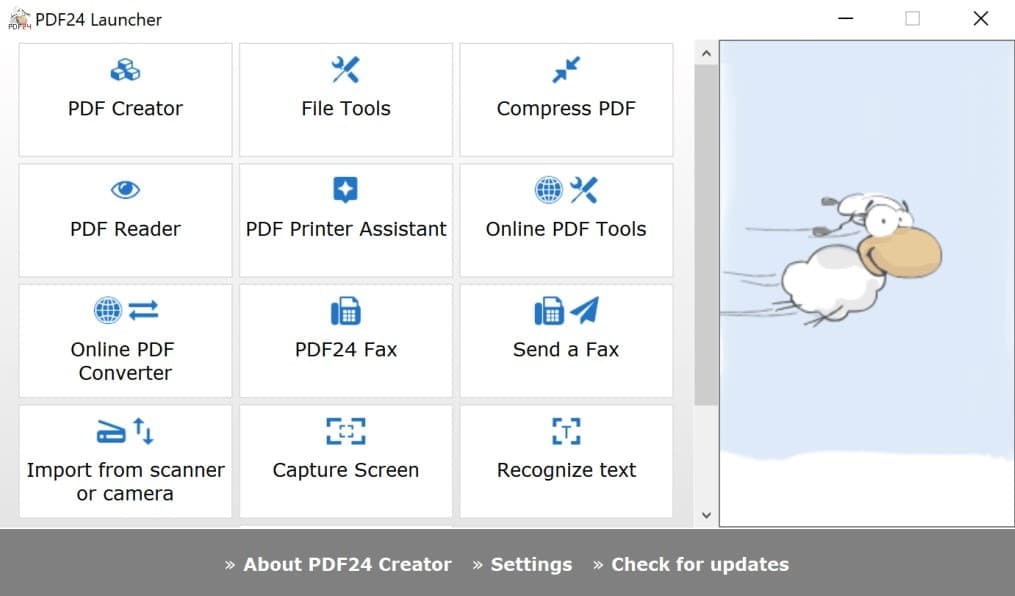Start the Capture Screen tool
The height and width of the screenshot is (596, 1015).
(x=346, y=461)
